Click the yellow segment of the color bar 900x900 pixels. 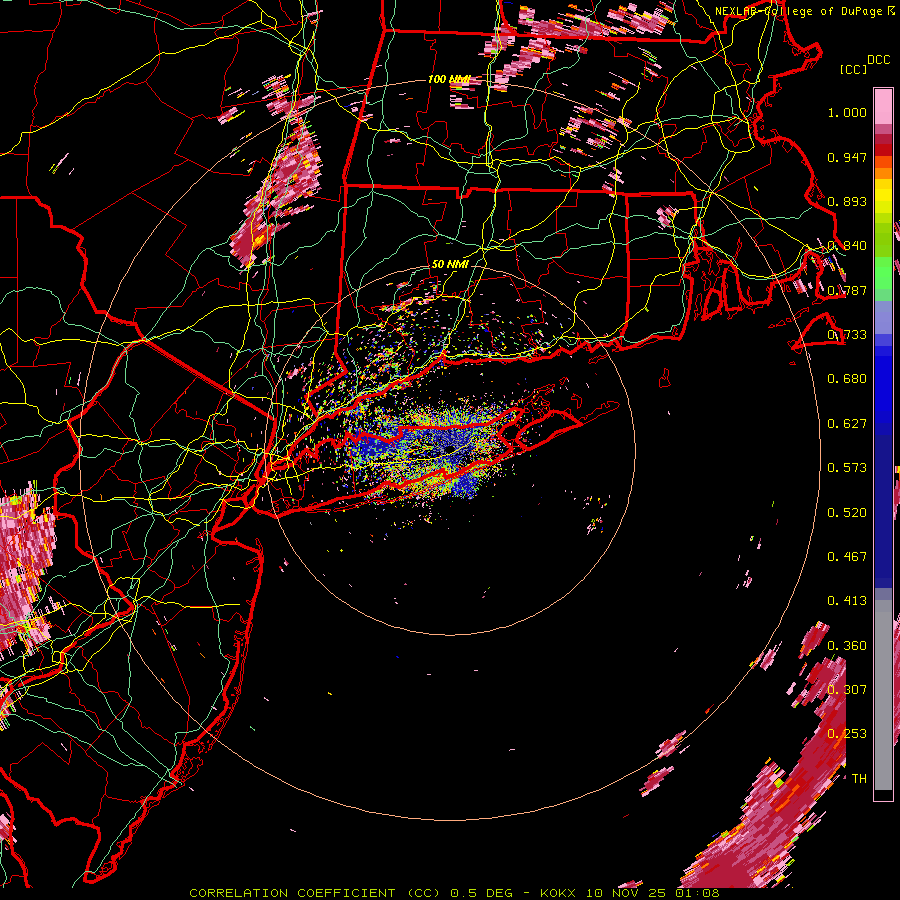(883, 196)
